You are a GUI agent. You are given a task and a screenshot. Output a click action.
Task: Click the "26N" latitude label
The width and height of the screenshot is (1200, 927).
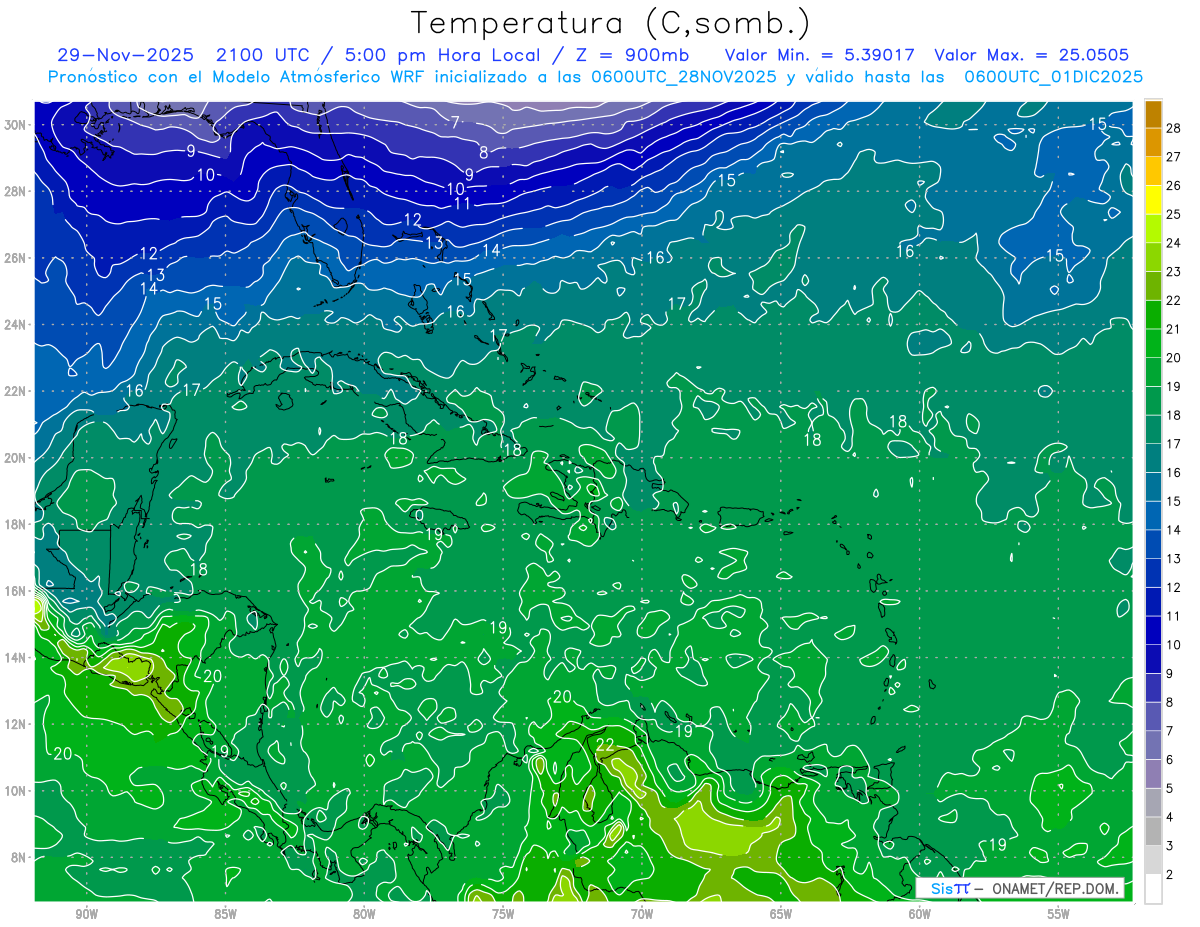17,258
